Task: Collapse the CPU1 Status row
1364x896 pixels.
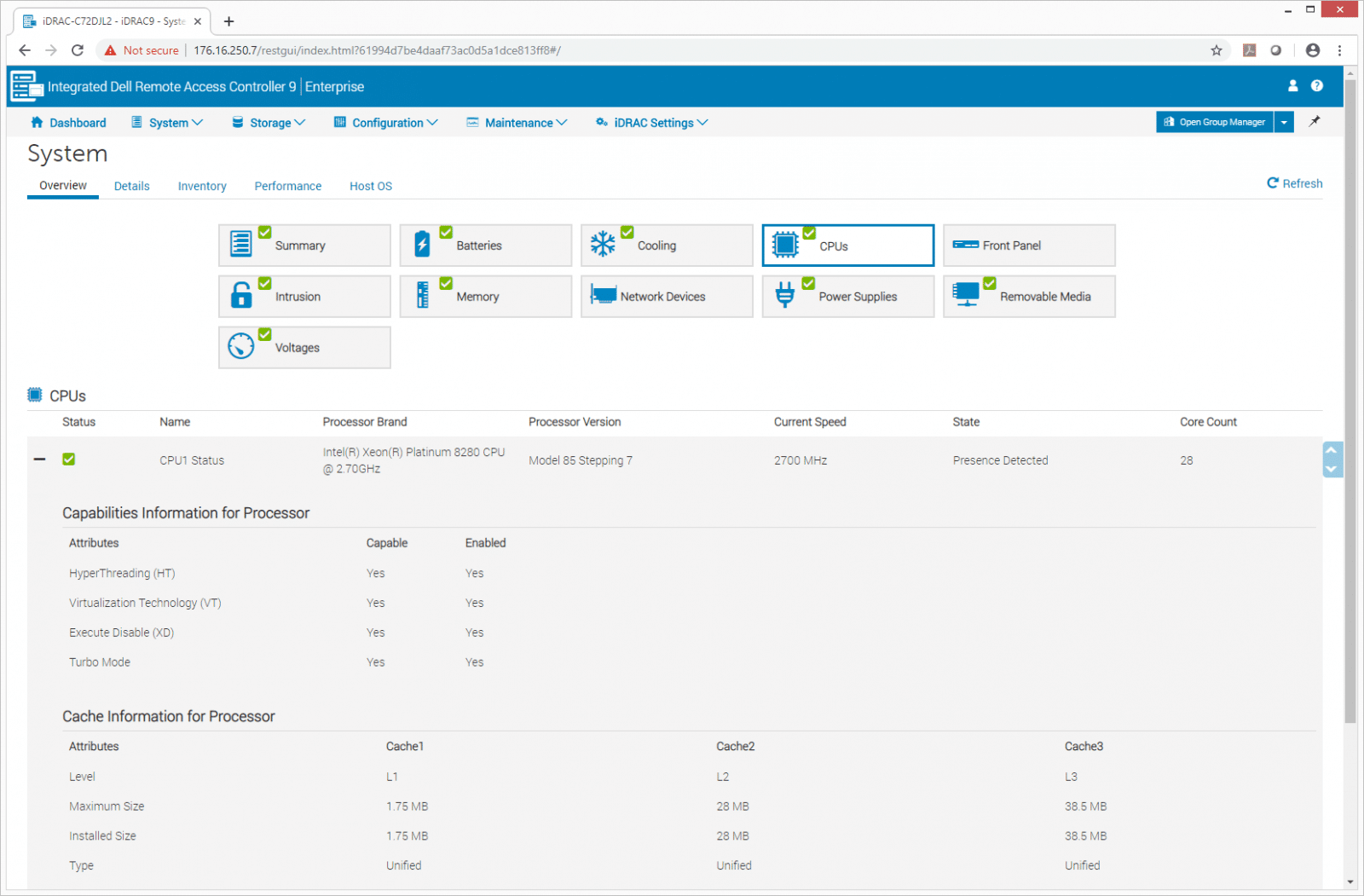Action: (x=39, y=460)
